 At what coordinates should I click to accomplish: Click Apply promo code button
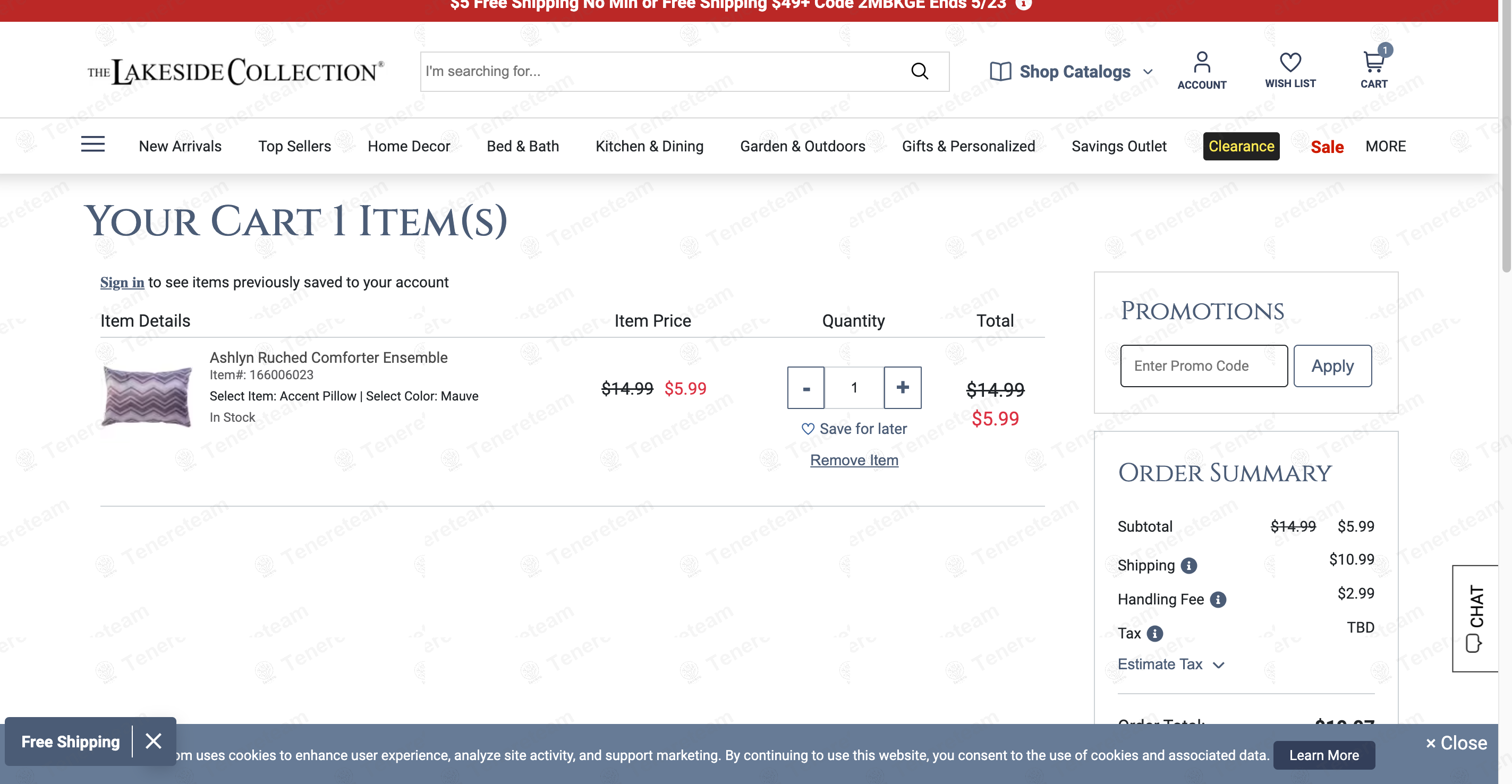pos(1332,365)
